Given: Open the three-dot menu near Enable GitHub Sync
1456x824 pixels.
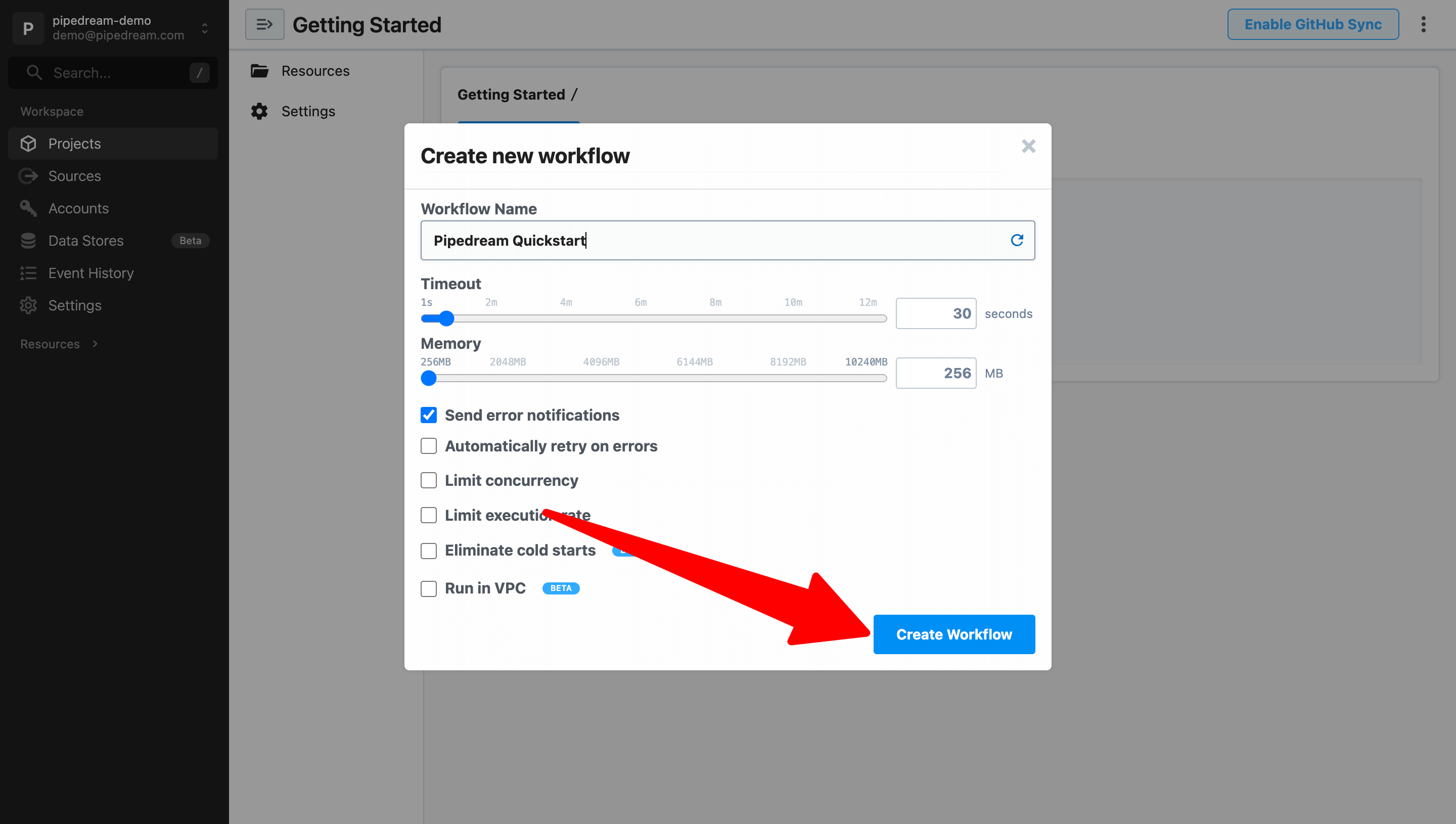Looking at the screenshot, I should 1424,24.
